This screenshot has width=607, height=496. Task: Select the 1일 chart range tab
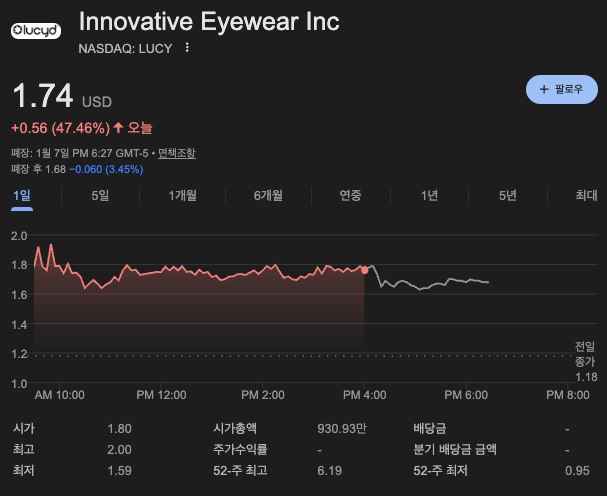click(22, 196)
